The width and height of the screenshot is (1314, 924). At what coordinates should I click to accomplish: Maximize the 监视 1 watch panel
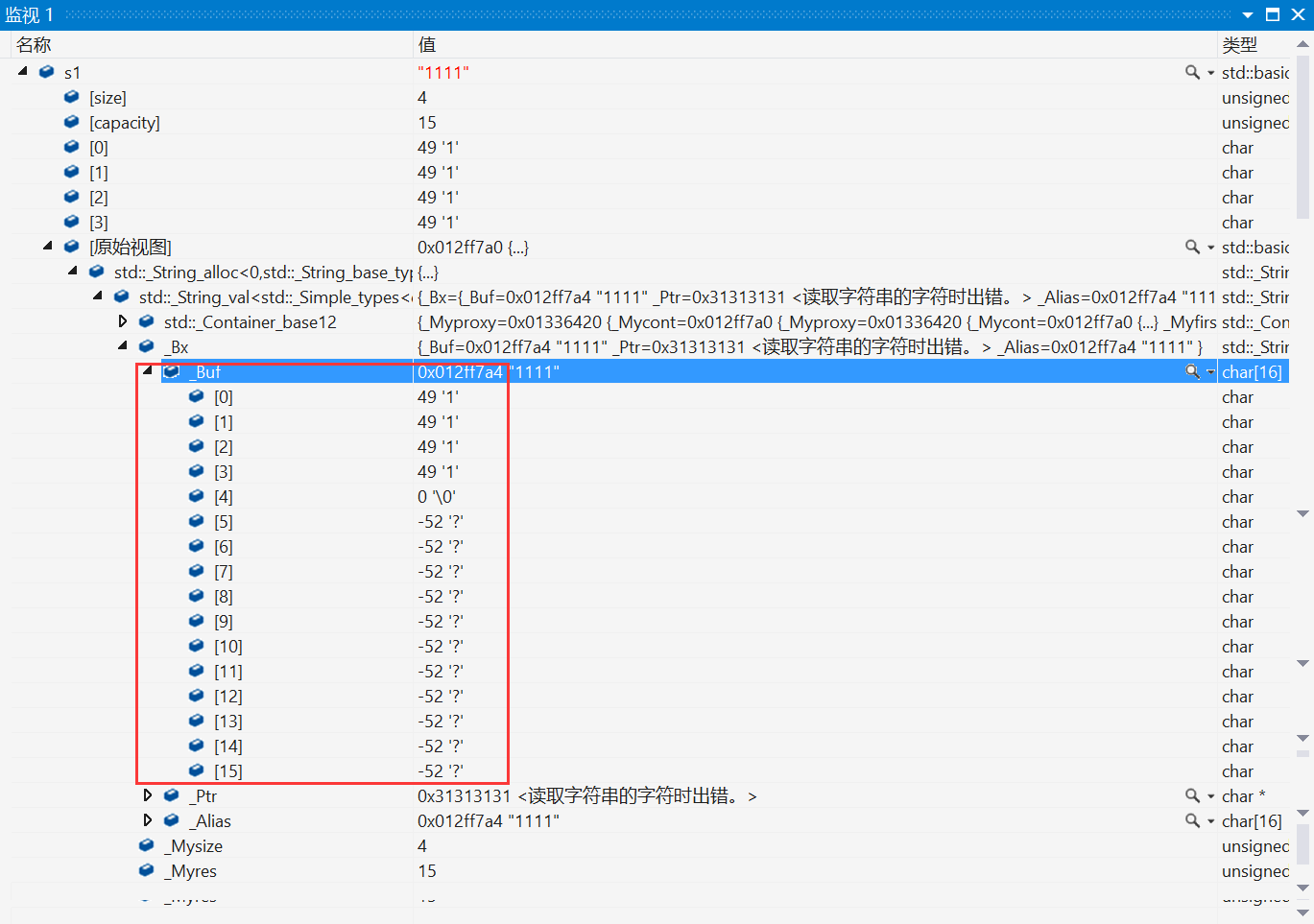[1273, 14]
